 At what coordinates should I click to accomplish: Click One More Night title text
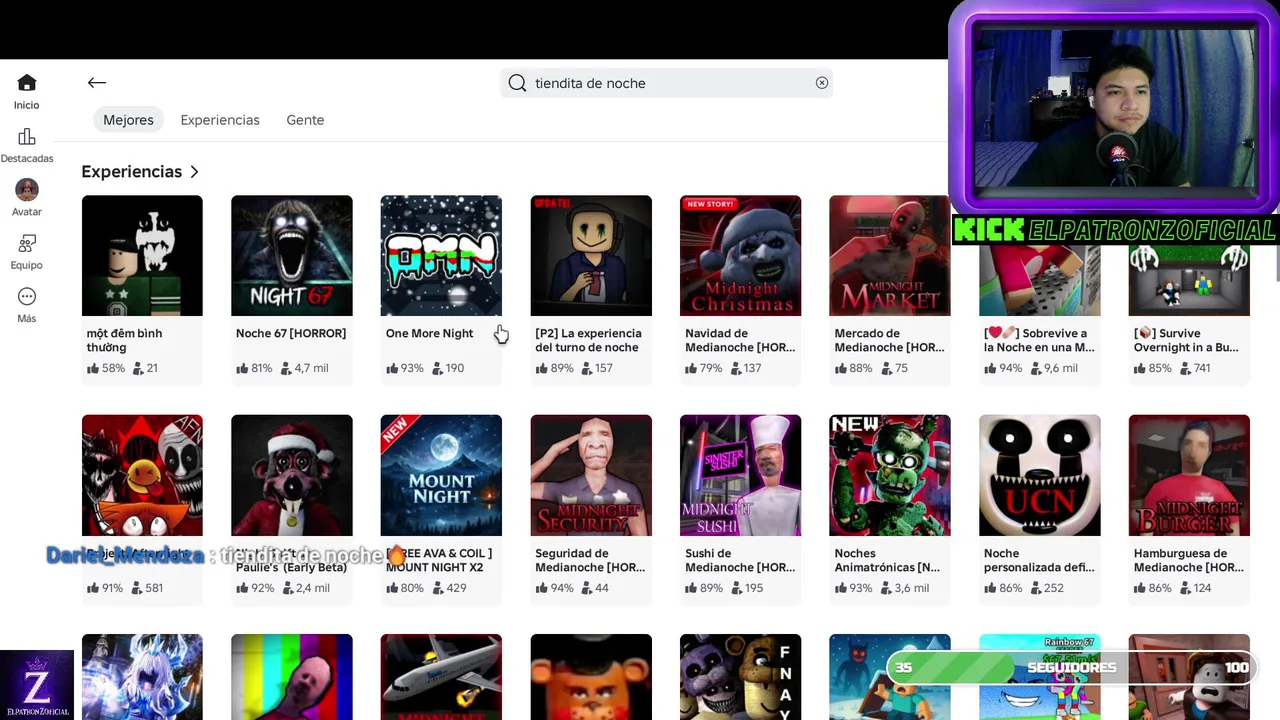(x=429, y=333)
